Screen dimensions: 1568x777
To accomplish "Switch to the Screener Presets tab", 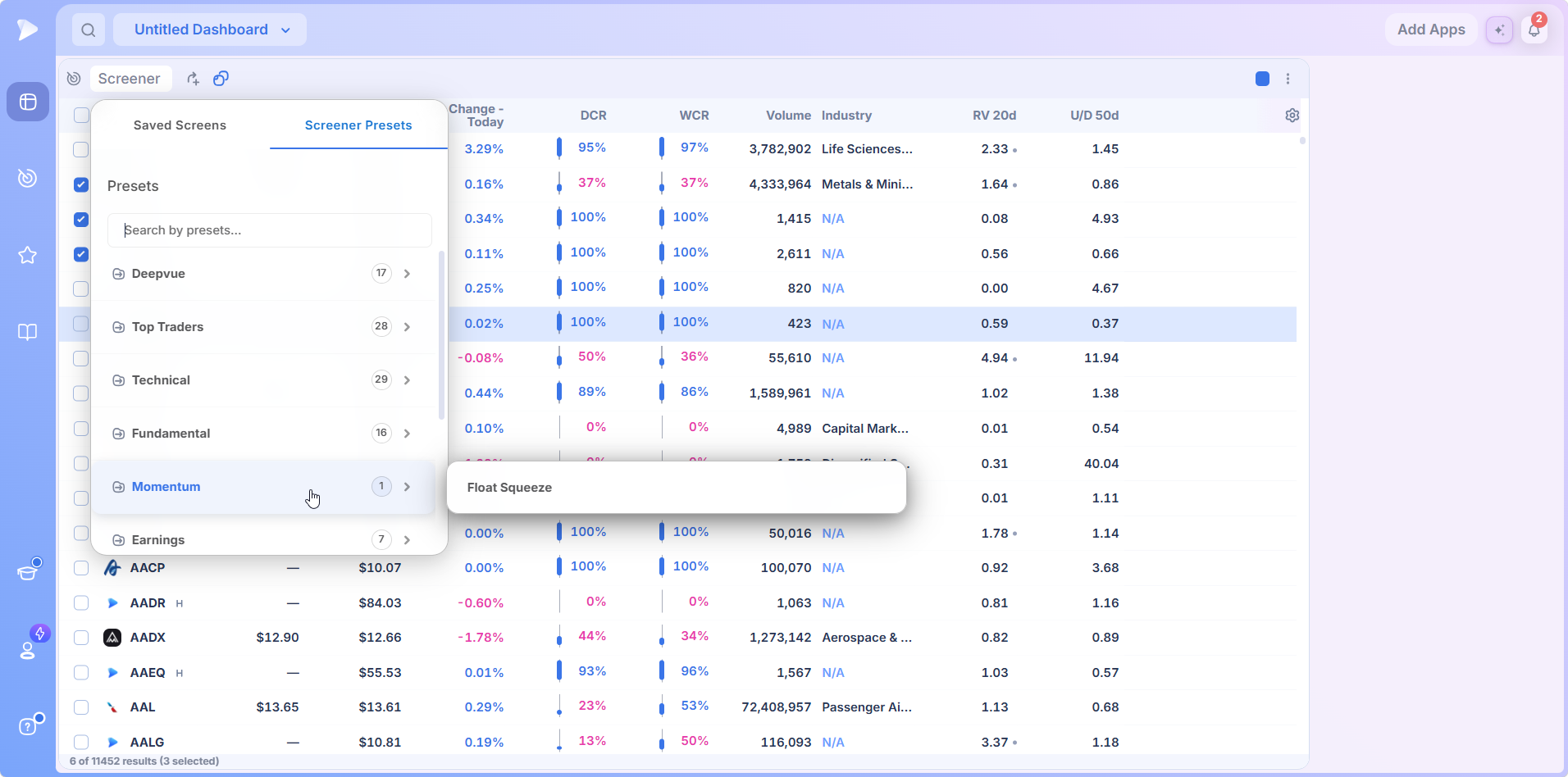I will (x=358, y=125).
